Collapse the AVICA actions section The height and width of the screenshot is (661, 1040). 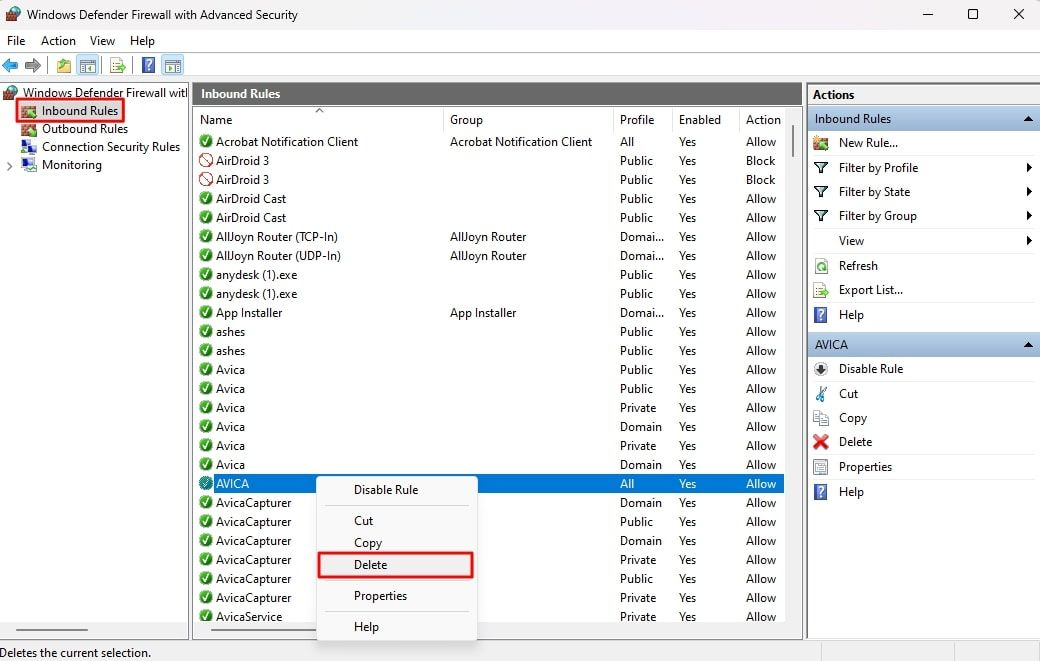click(1028, 345)
